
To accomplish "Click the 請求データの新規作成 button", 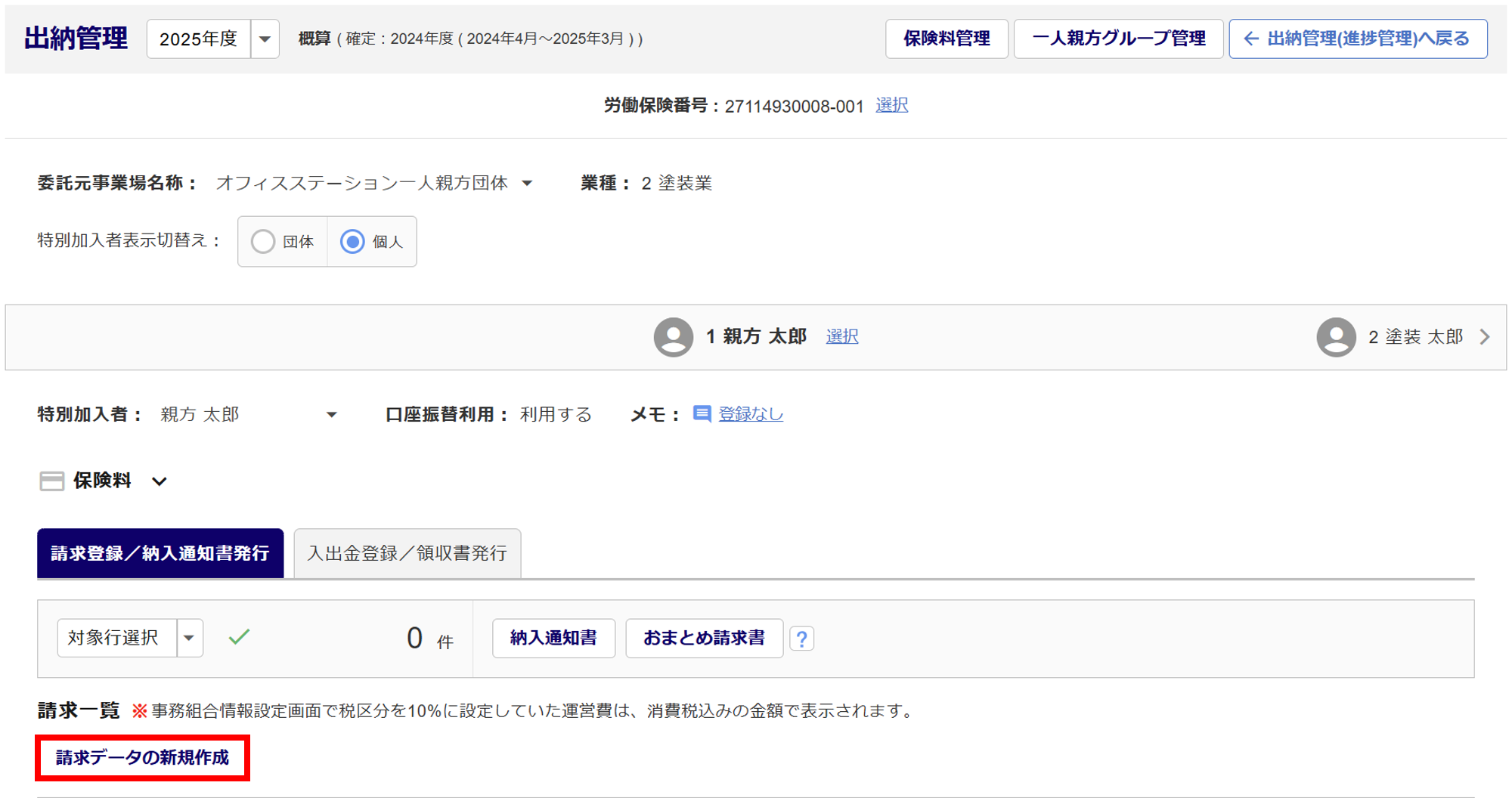I will [x=142, y=758].
